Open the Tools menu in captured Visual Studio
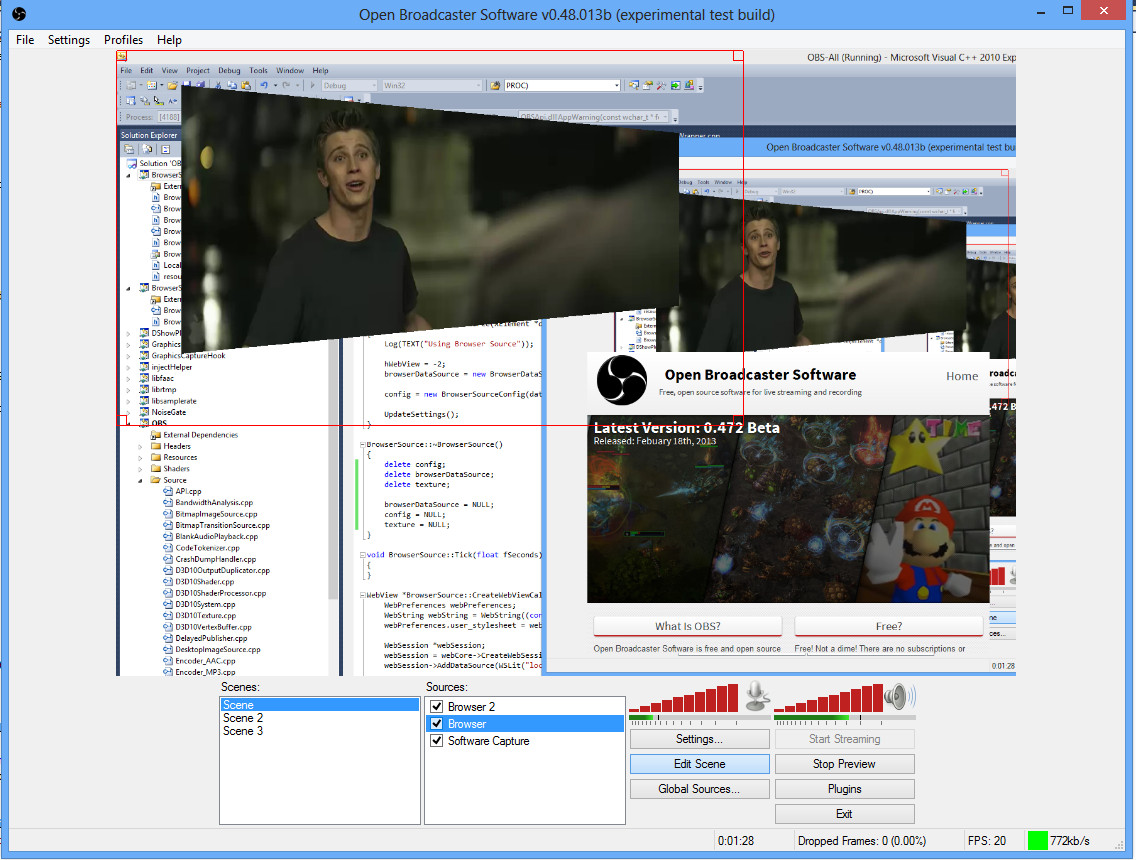This screenshot has height=860, width=1136. point(259,70)
